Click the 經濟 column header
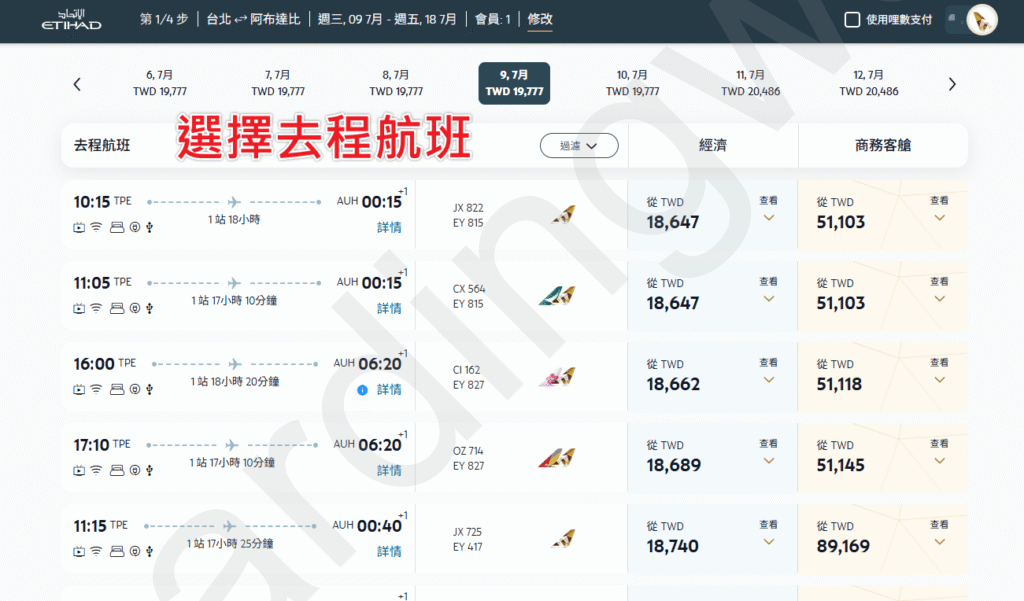Screen dimensions: 1024x601 pos(712,145)
